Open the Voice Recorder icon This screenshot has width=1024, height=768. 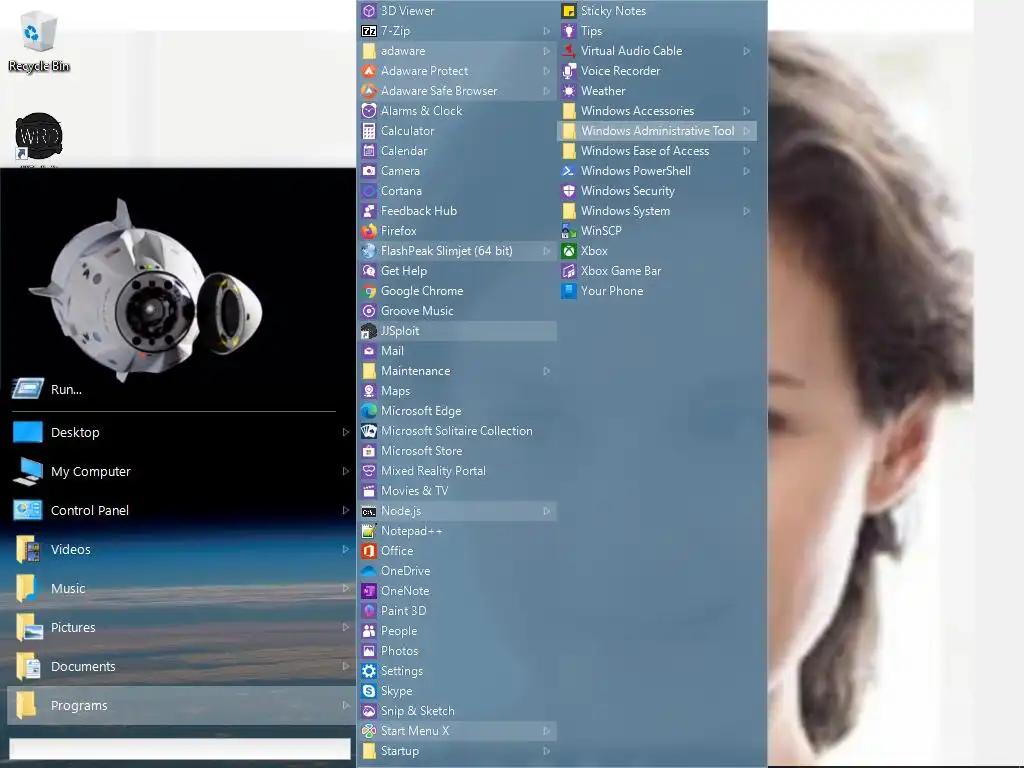tap(569, 71)
